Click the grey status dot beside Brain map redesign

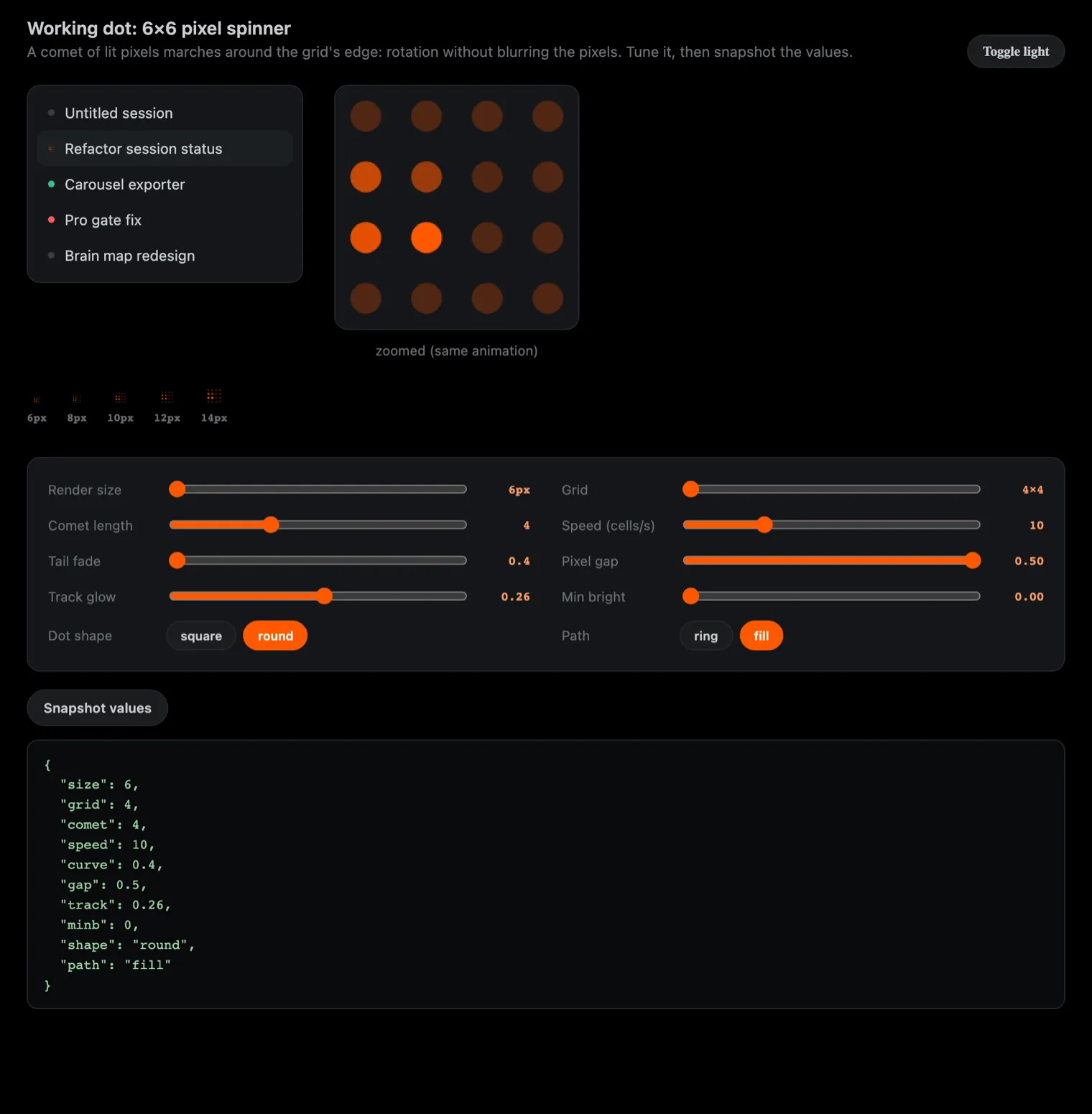(x=51, y=255)
